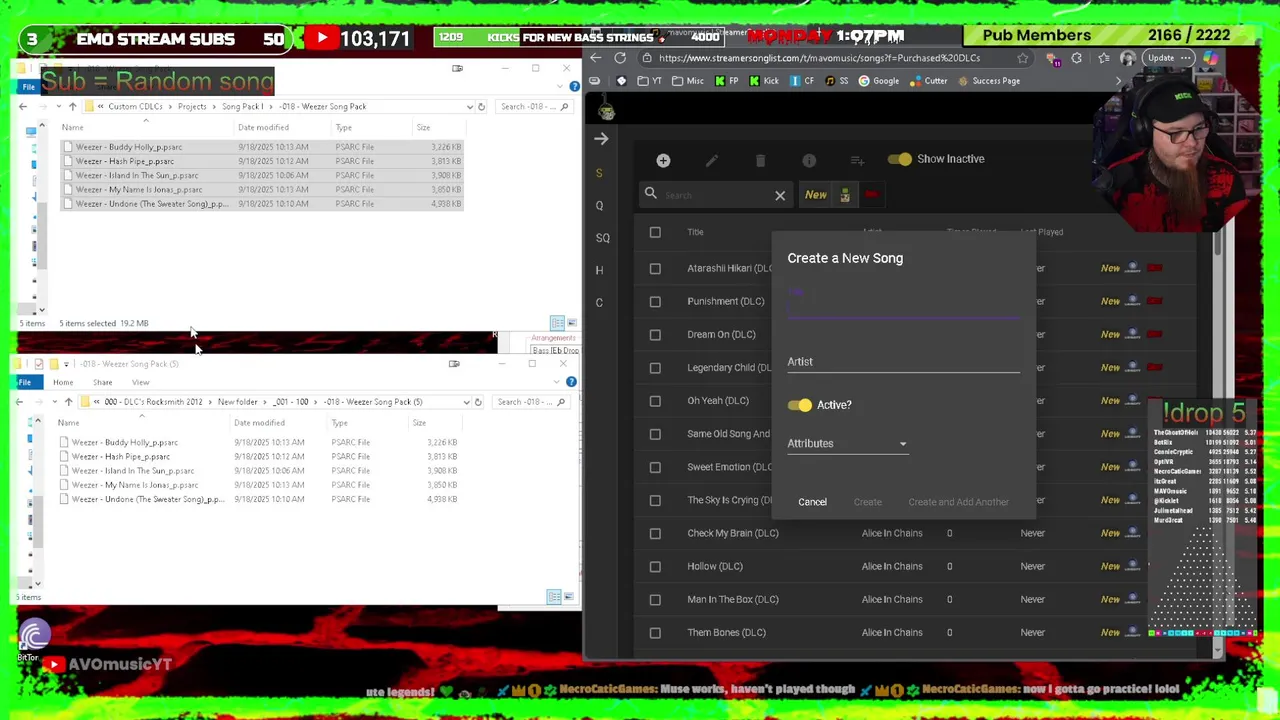Cancel the Create a New Song dialog
1280x720 pixels.
click(x=812, y=502)
